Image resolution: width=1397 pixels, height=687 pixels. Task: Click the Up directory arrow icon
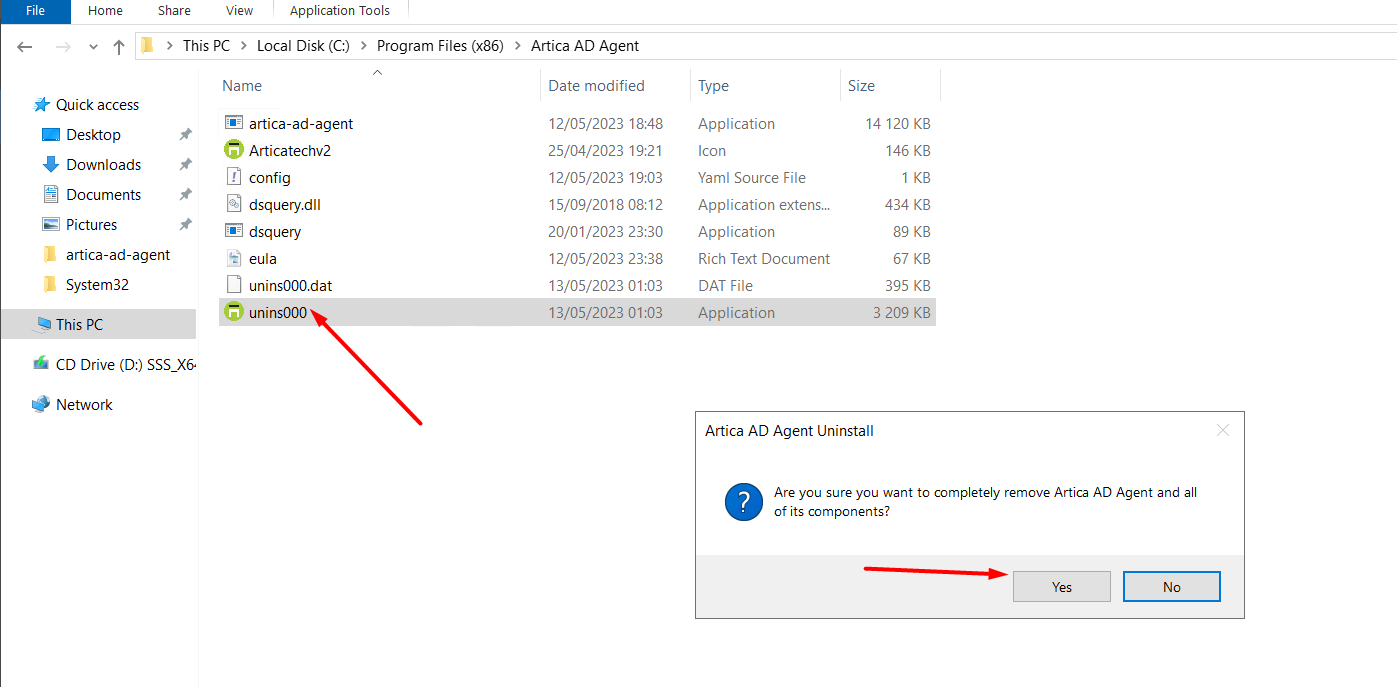tap(119, 46)
